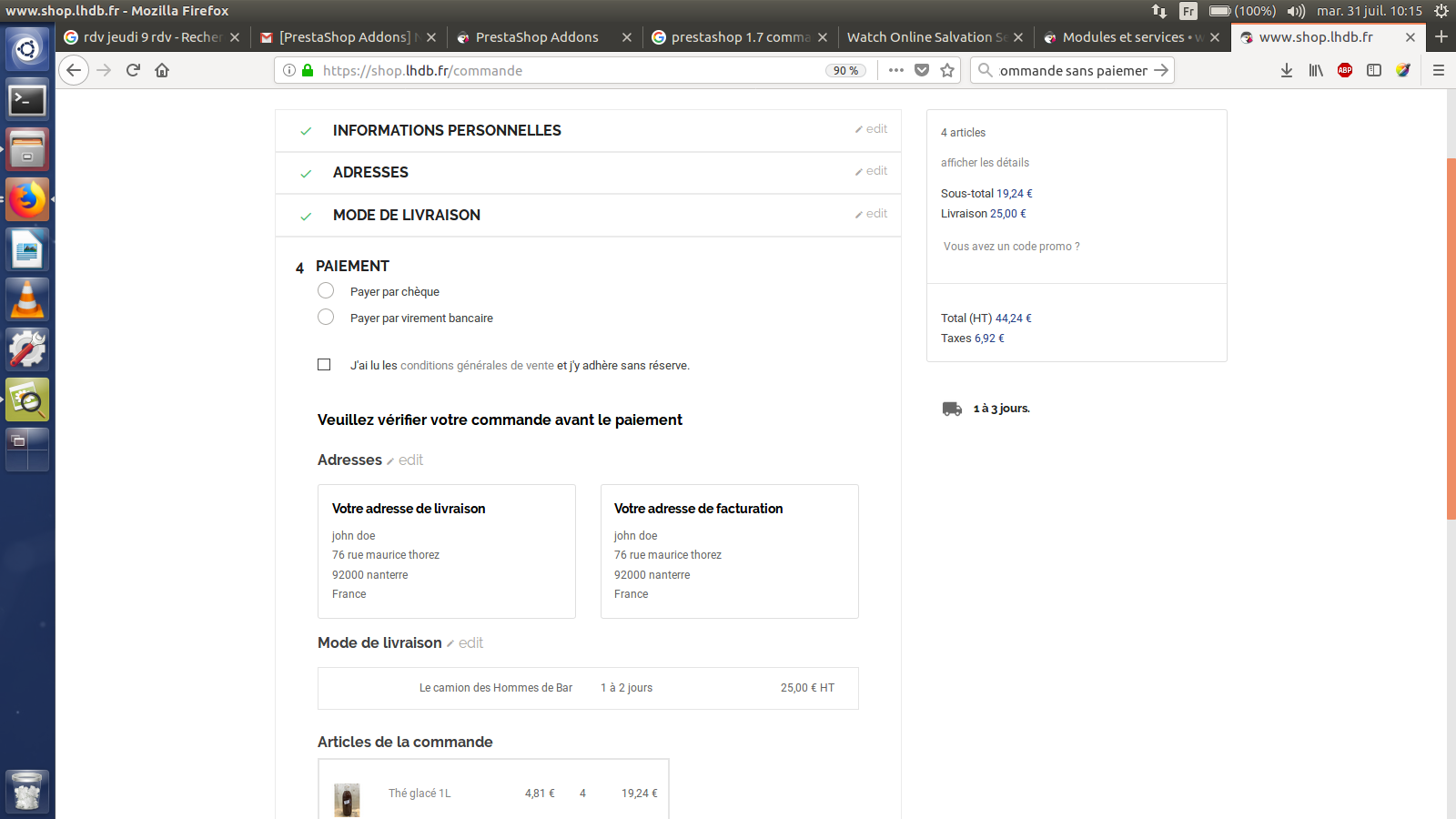Click the Thé glacé 1L product name
Viewport: 1456px width, 819px height.
(x=420, y=794)
